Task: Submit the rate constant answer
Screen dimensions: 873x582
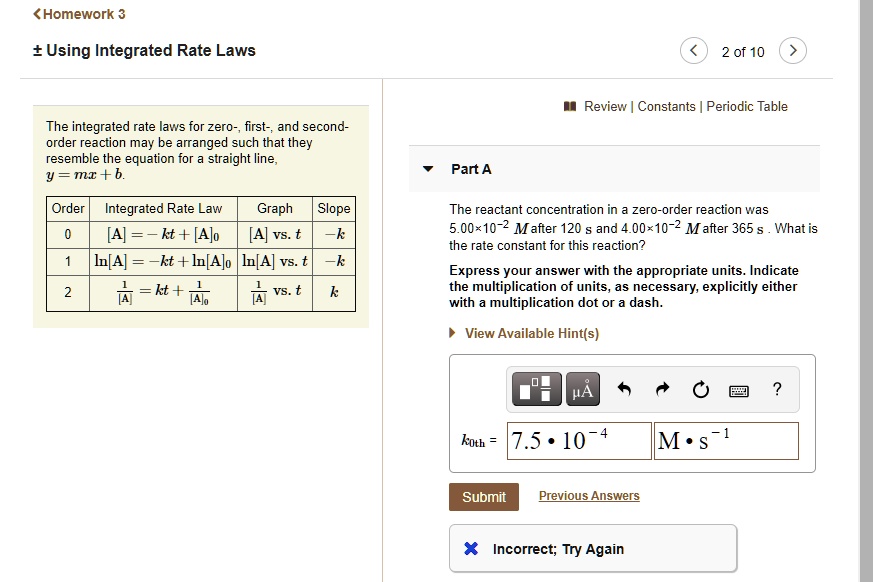Action: (x=483, y=495)
